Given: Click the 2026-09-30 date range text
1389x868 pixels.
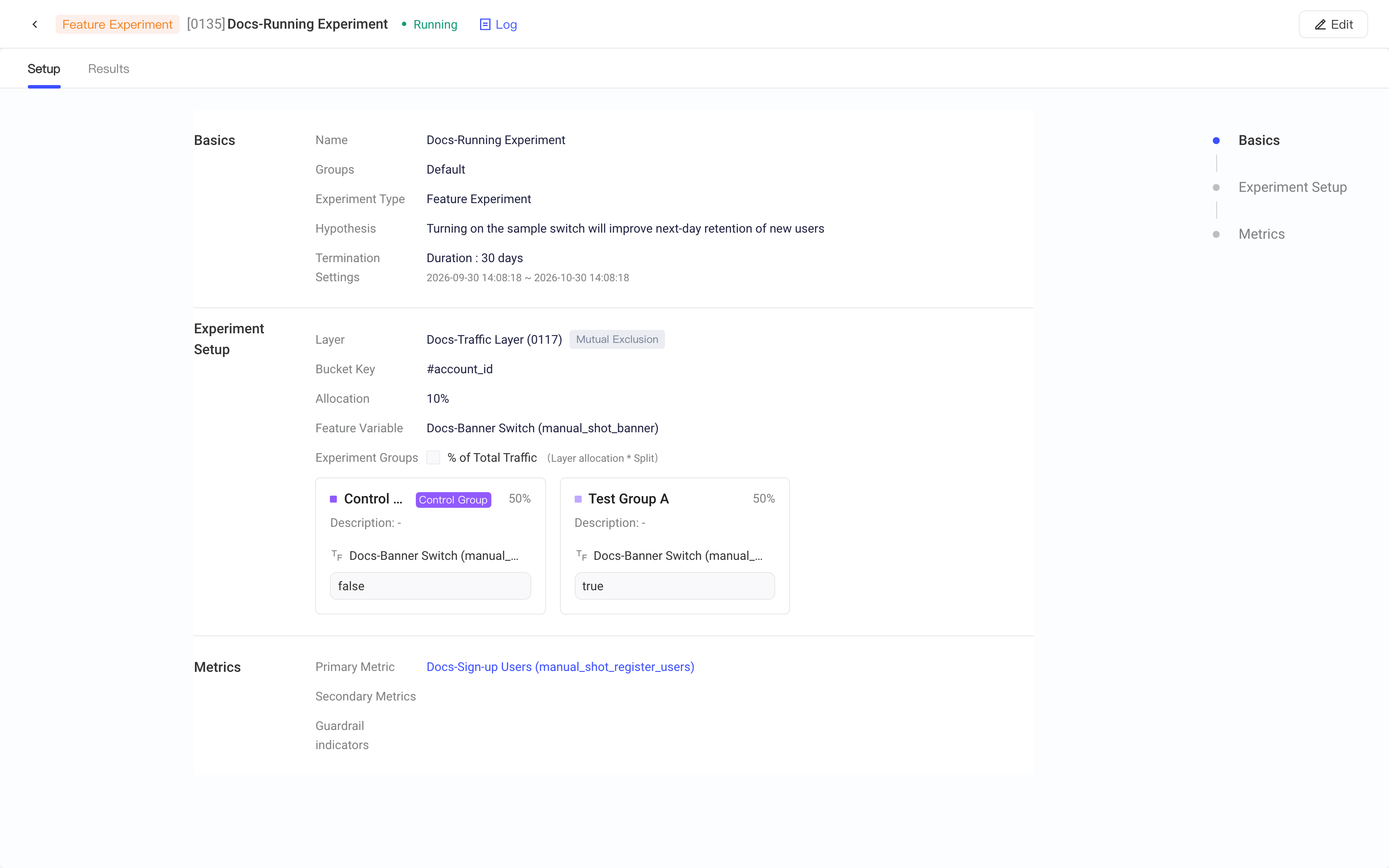Looking at the screenshot, I should 527,278.
